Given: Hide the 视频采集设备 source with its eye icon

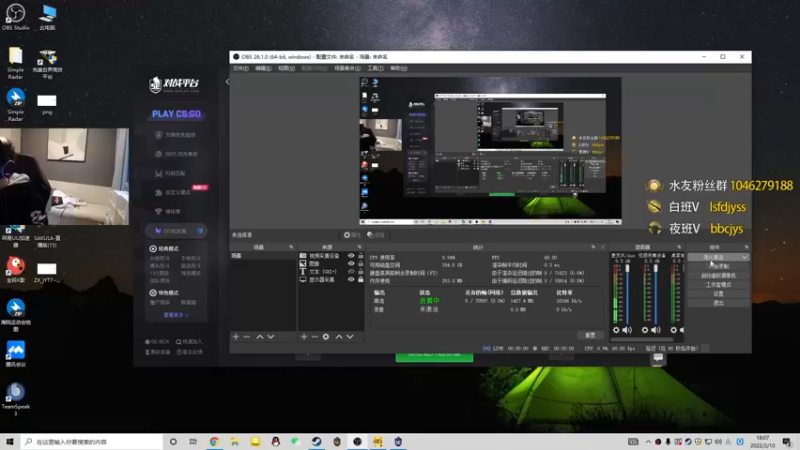Looking at the screenshot, I should [x=351, y=256].
